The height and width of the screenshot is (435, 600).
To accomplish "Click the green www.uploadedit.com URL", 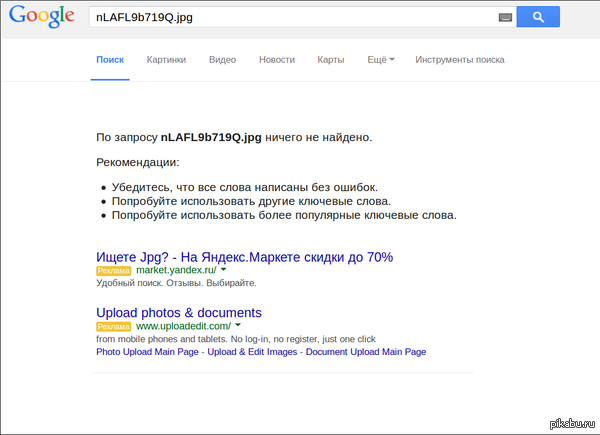I will (183, 326).
